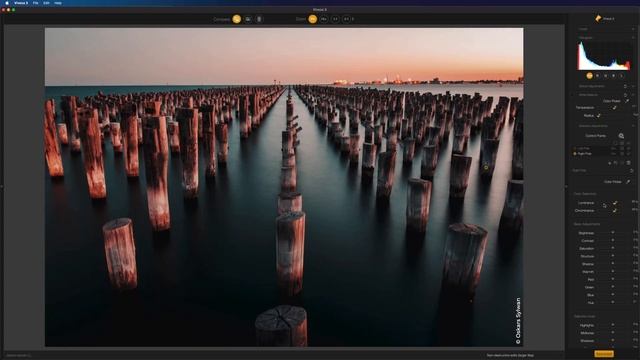Click the Temperature slider handle

pyautogui.click(x=614, y=108)
